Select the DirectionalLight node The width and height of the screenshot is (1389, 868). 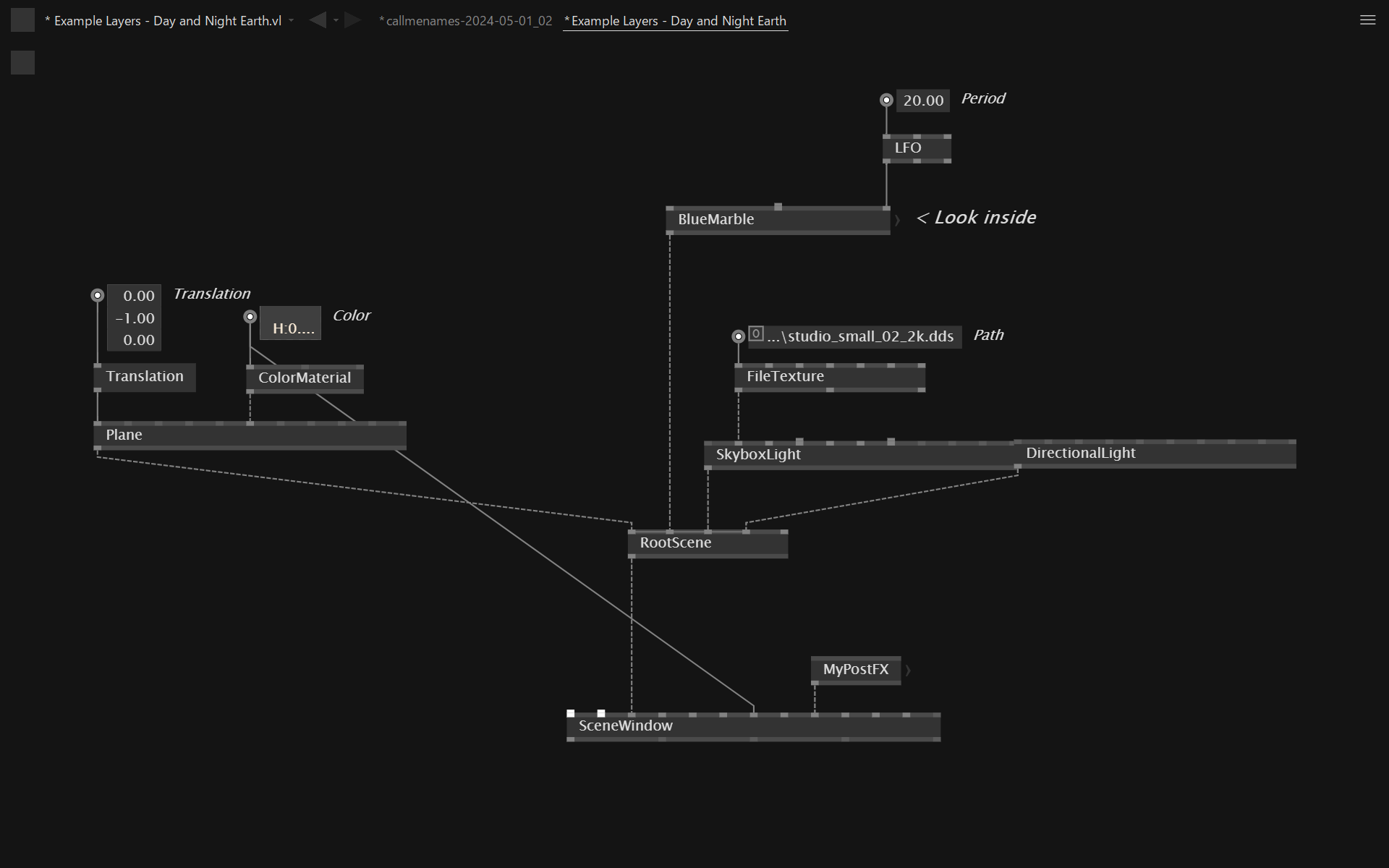pyautogui.click(x=1081, y=454)
